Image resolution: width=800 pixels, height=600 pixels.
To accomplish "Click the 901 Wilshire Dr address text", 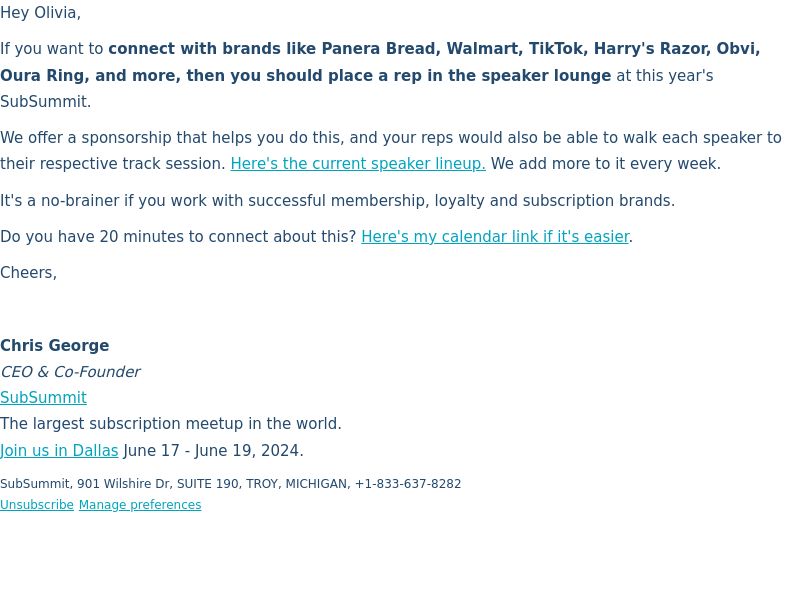I will click(123, 484).
